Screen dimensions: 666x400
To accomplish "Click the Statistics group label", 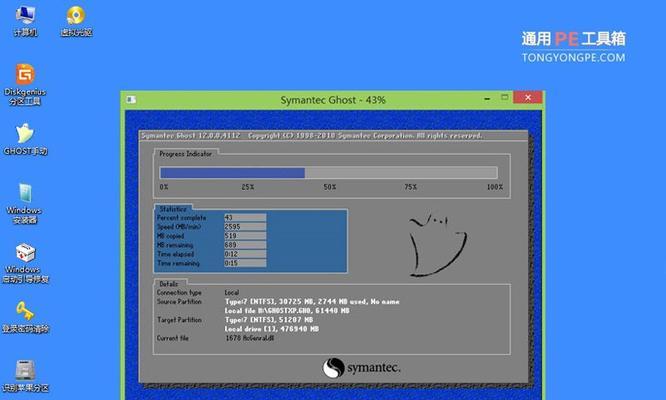I will pos(173,209).
